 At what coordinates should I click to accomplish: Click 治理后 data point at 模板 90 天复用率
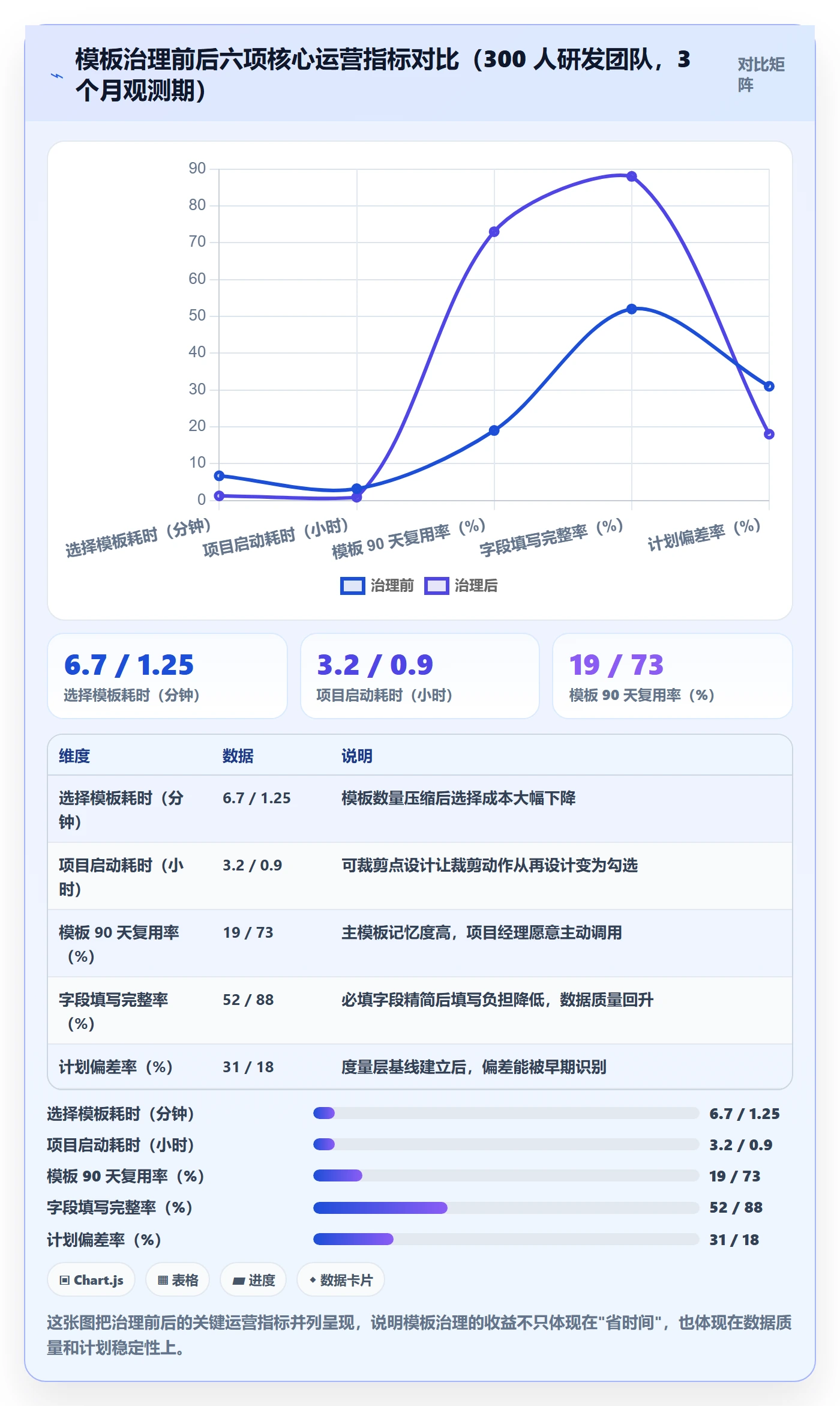(494, 232)
